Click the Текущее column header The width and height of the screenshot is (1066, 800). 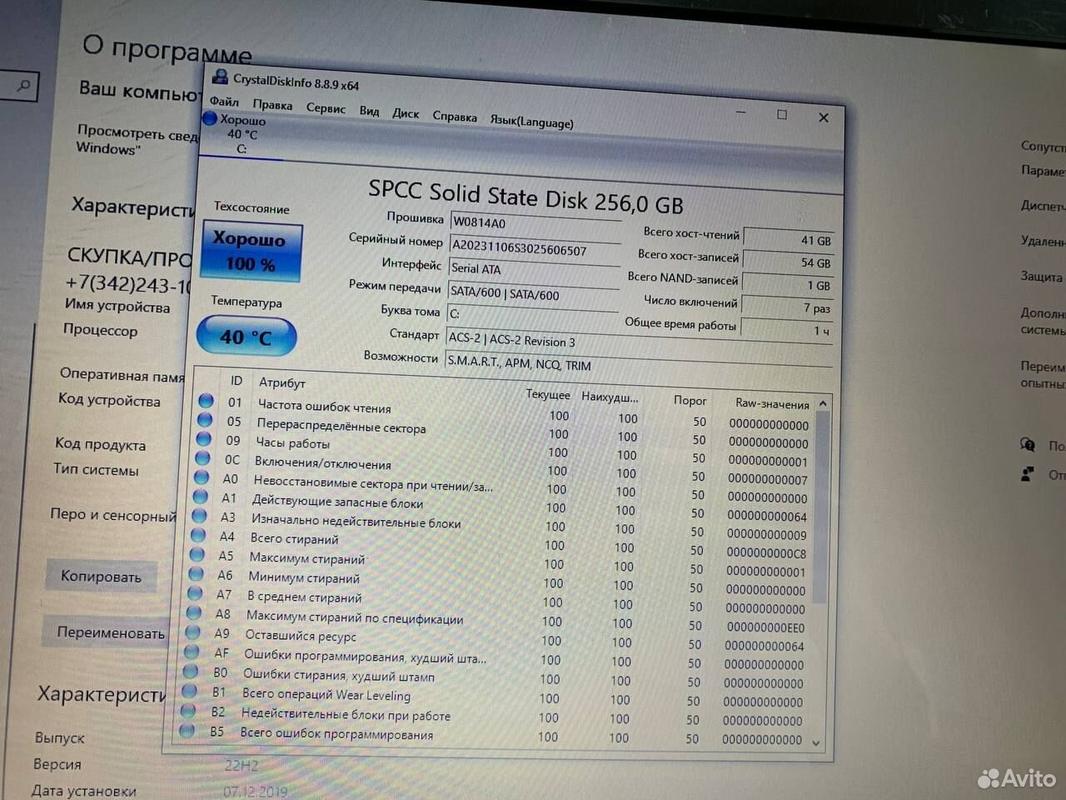click(547, 394)
